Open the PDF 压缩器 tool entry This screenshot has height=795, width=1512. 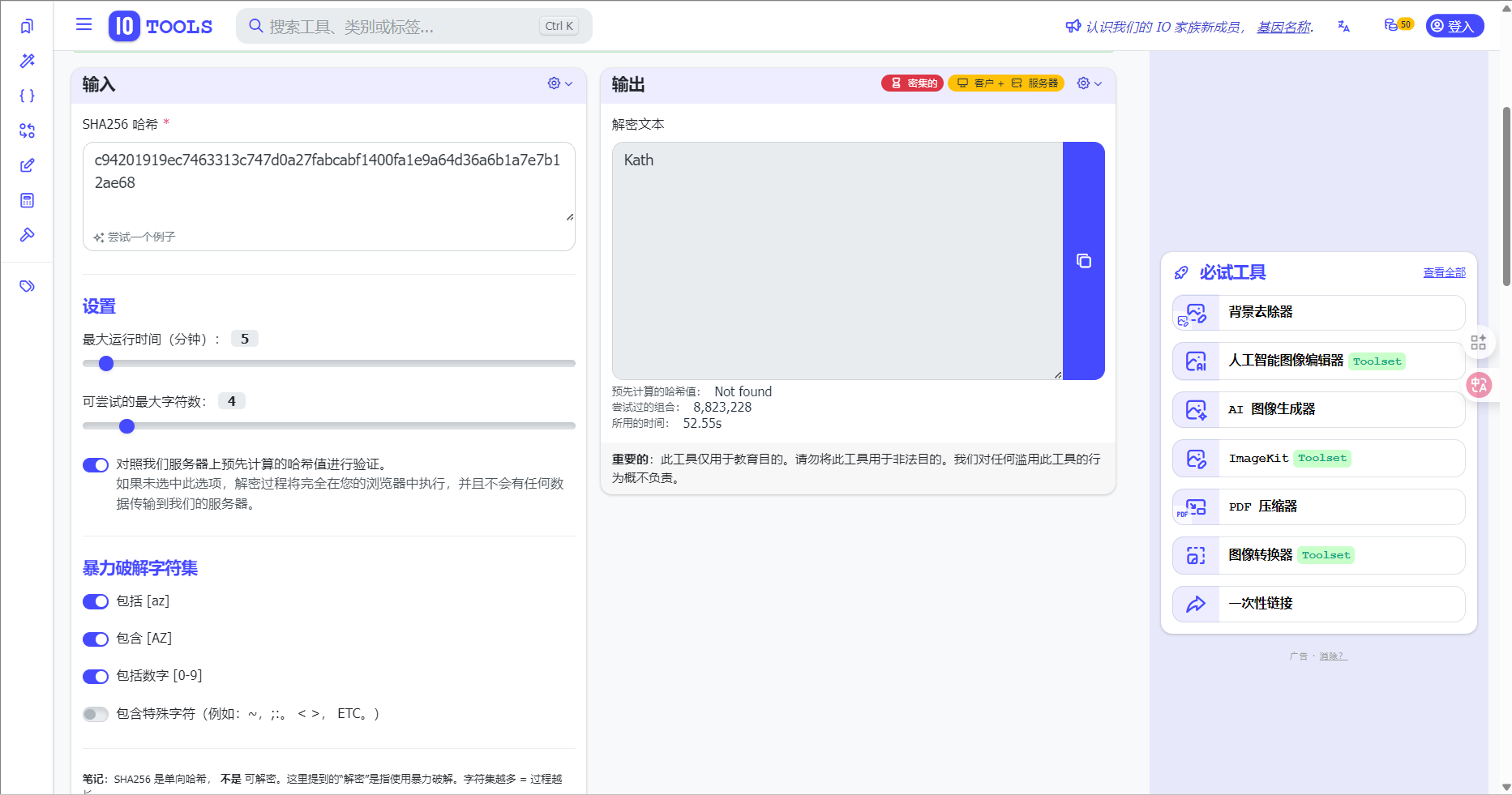coord(1318,506)
